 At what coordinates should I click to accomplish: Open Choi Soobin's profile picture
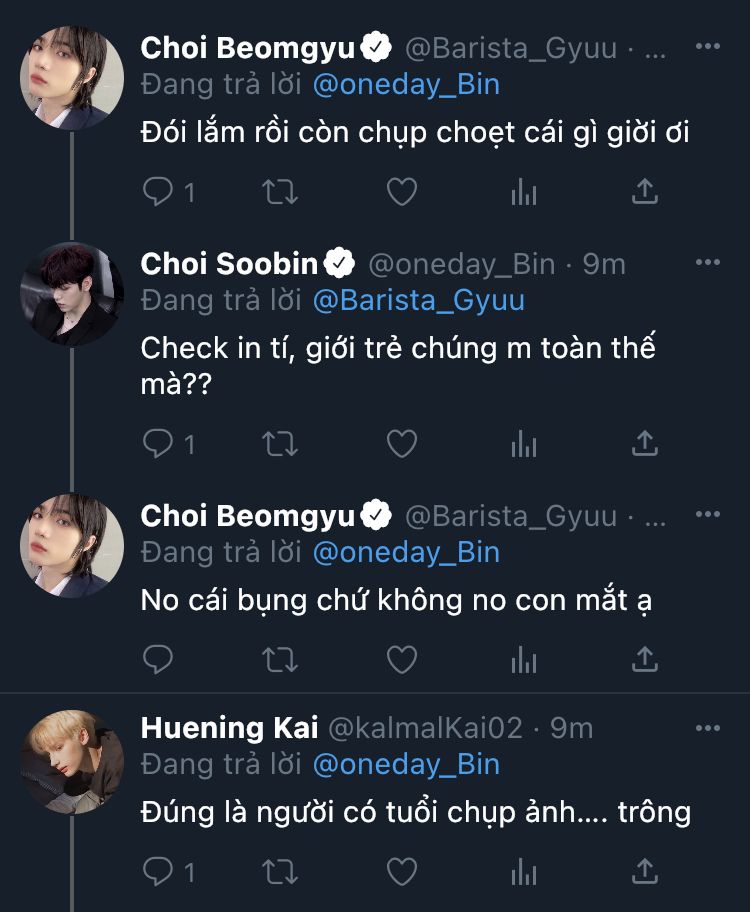72,294
